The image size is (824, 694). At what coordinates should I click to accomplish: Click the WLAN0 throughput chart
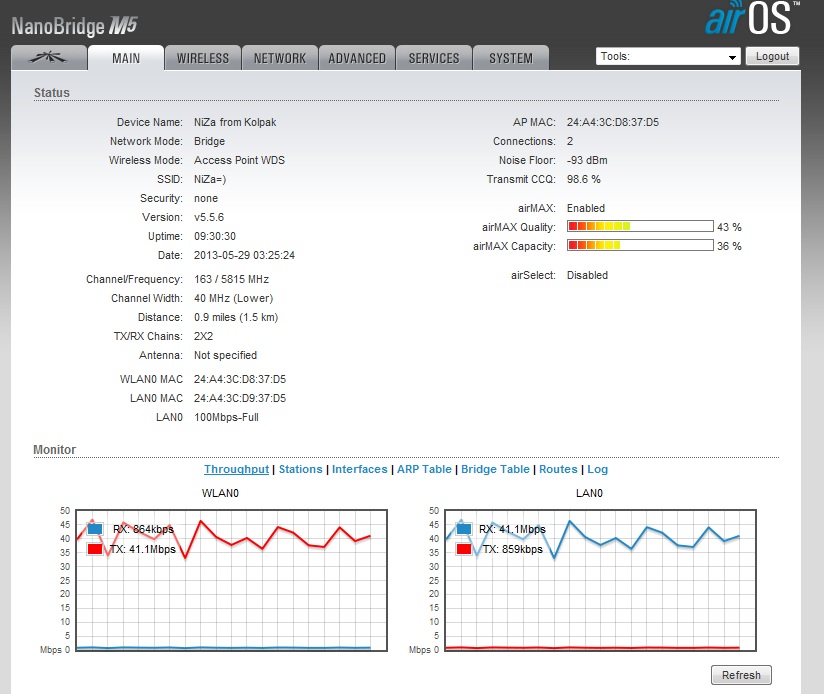click(232, 580)
